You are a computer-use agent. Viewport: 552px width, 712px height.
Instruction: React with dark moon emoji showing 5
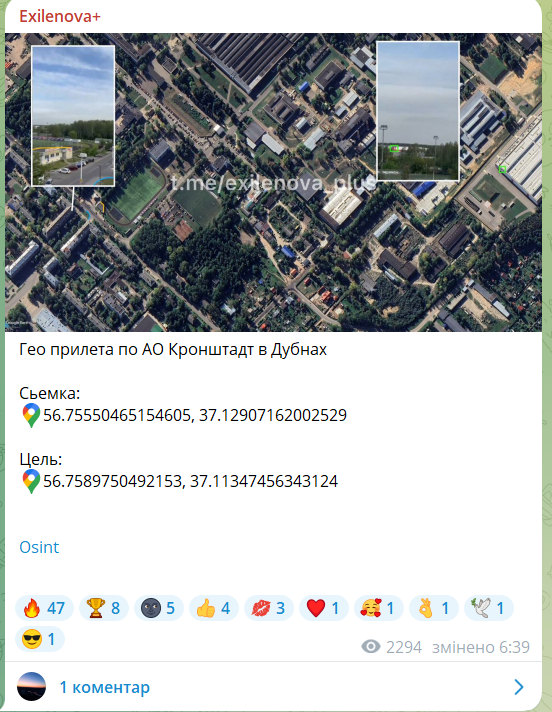158,608
